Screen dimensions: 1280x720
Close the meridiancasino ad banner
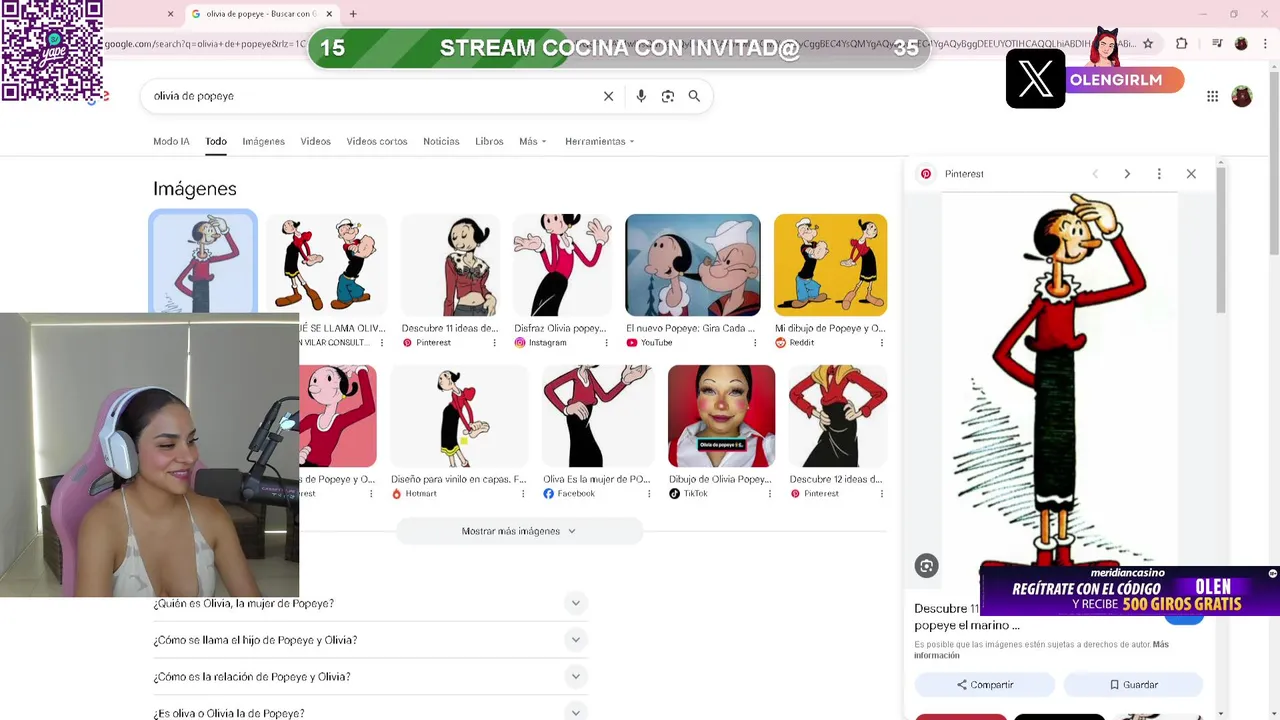tap(1272, 574)
